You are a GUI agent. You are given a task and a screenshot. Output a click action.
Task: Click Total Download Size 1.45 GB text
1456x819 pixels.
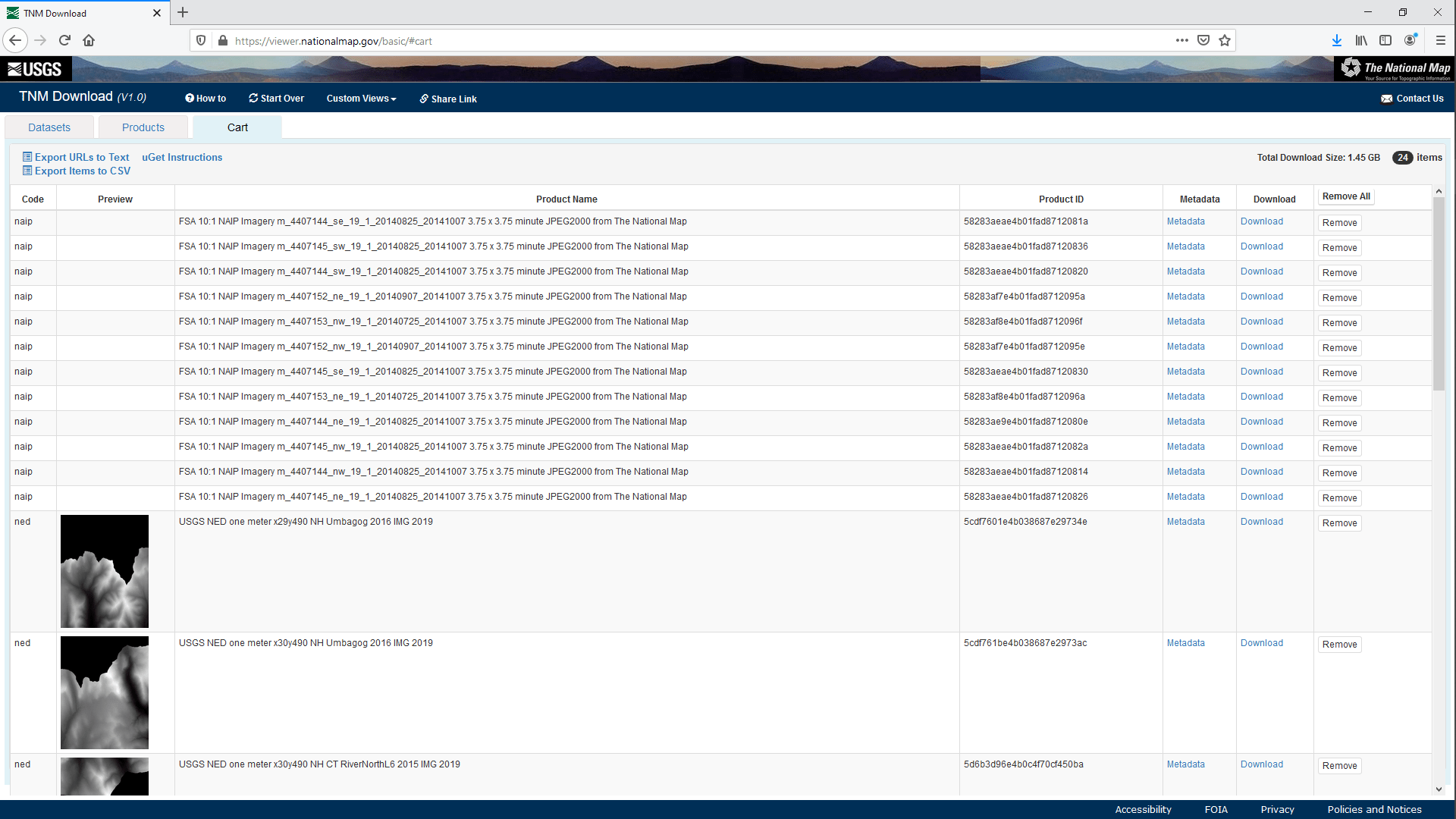(x=1318, y=158)
